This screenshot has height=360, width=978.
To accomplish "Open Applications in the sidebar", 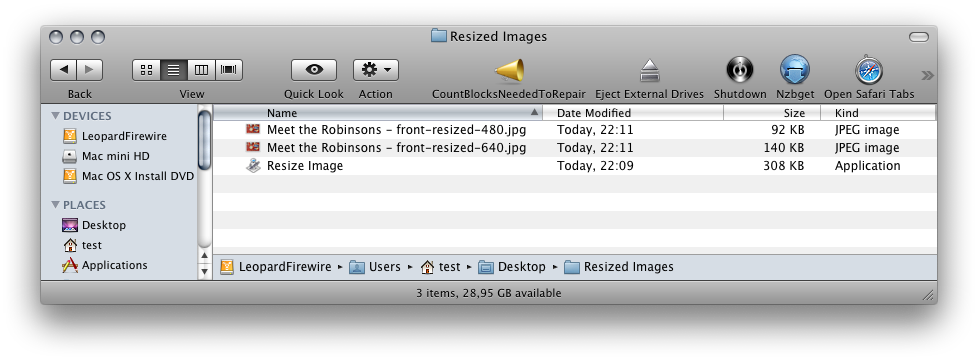I will pyautogui.click(x=105, y=265).
